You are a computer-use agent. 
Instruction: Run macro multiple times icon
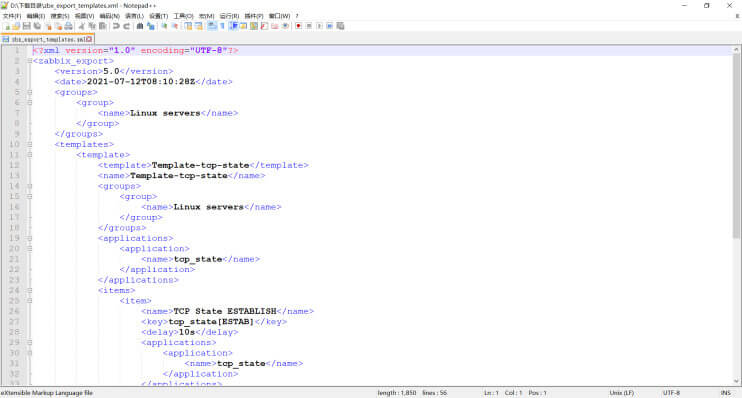330,26
